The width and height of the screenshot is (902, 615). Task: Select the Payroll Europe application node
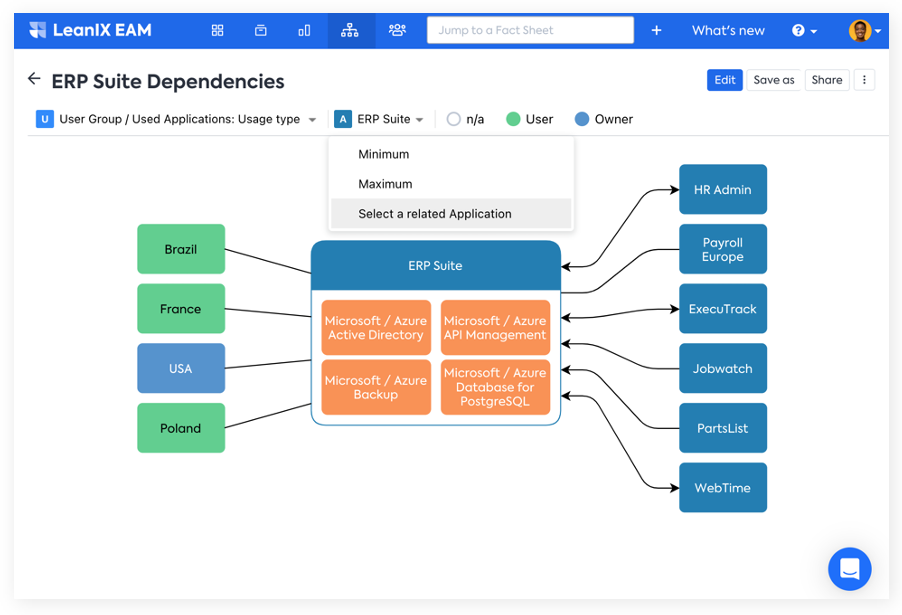click(x=723, y=249)
